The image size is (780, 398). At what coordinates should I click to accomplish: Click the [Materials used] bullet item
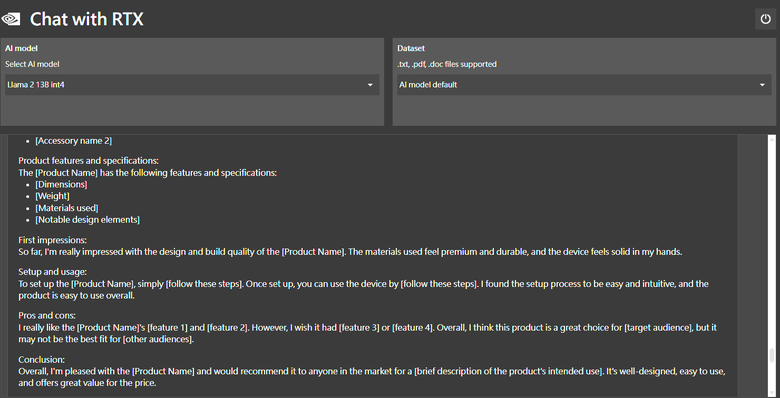pos(67,208)
